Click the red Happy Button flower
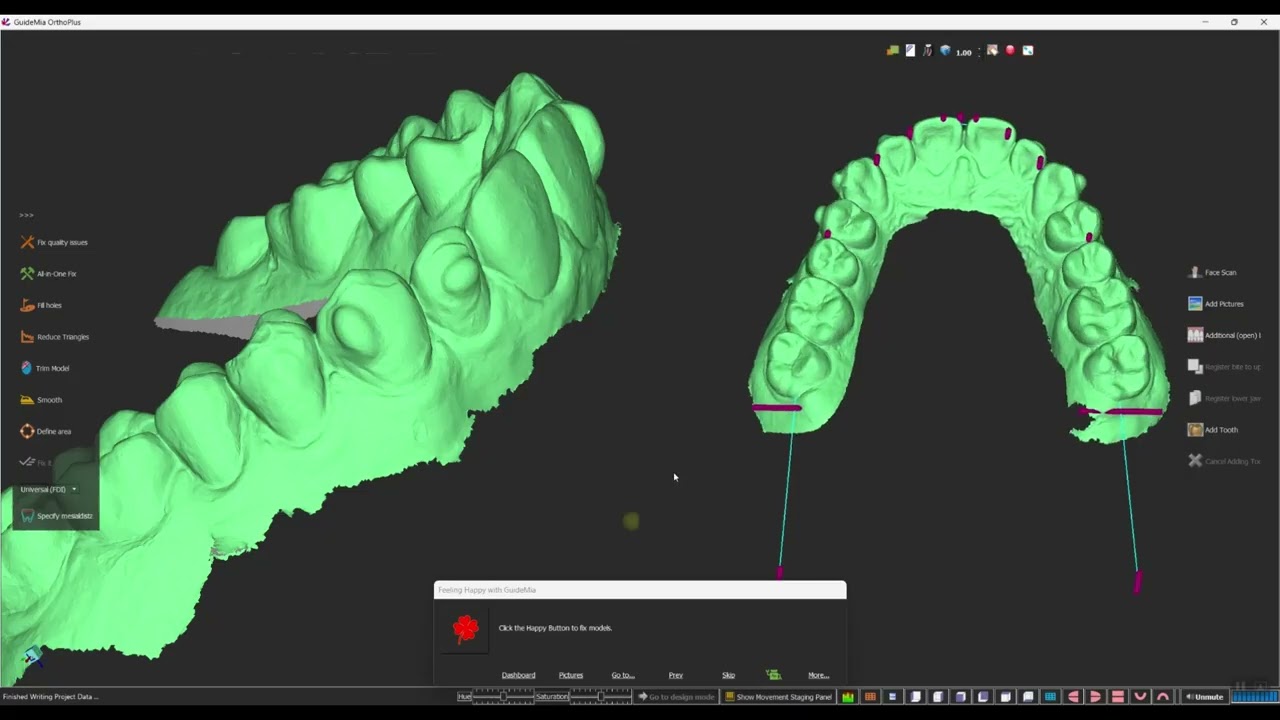Screen dimensions: 1280x720 pos(466,628)
